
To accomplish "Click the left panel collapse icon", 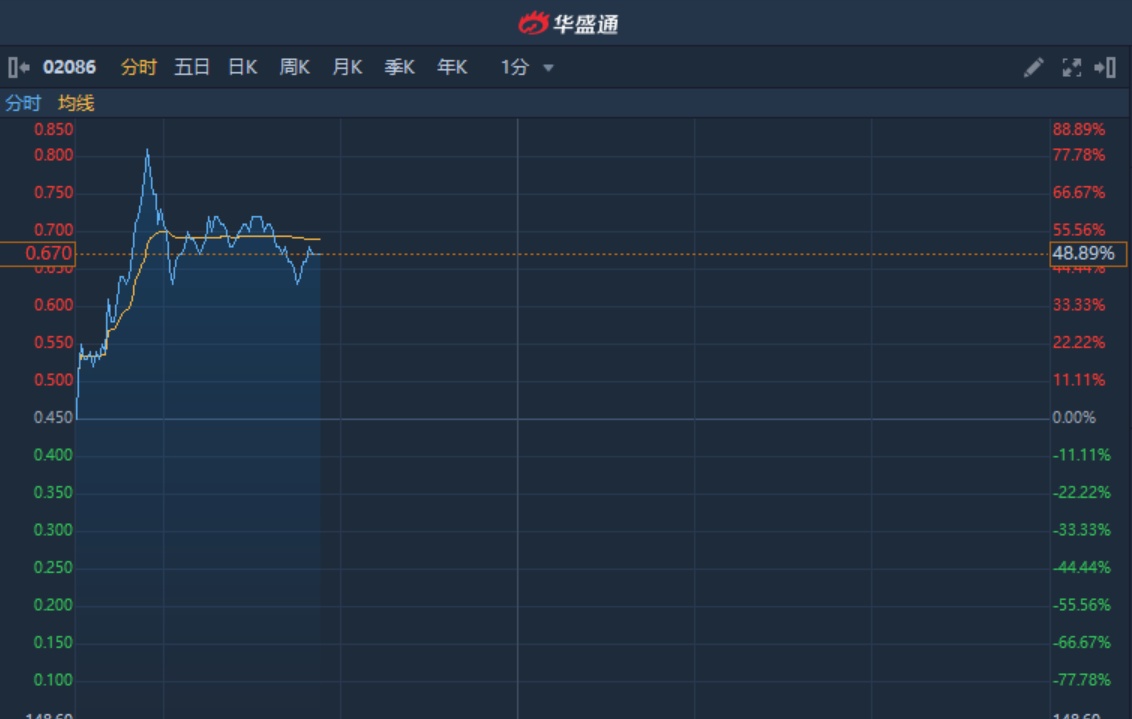I will (x=18, y=68).
